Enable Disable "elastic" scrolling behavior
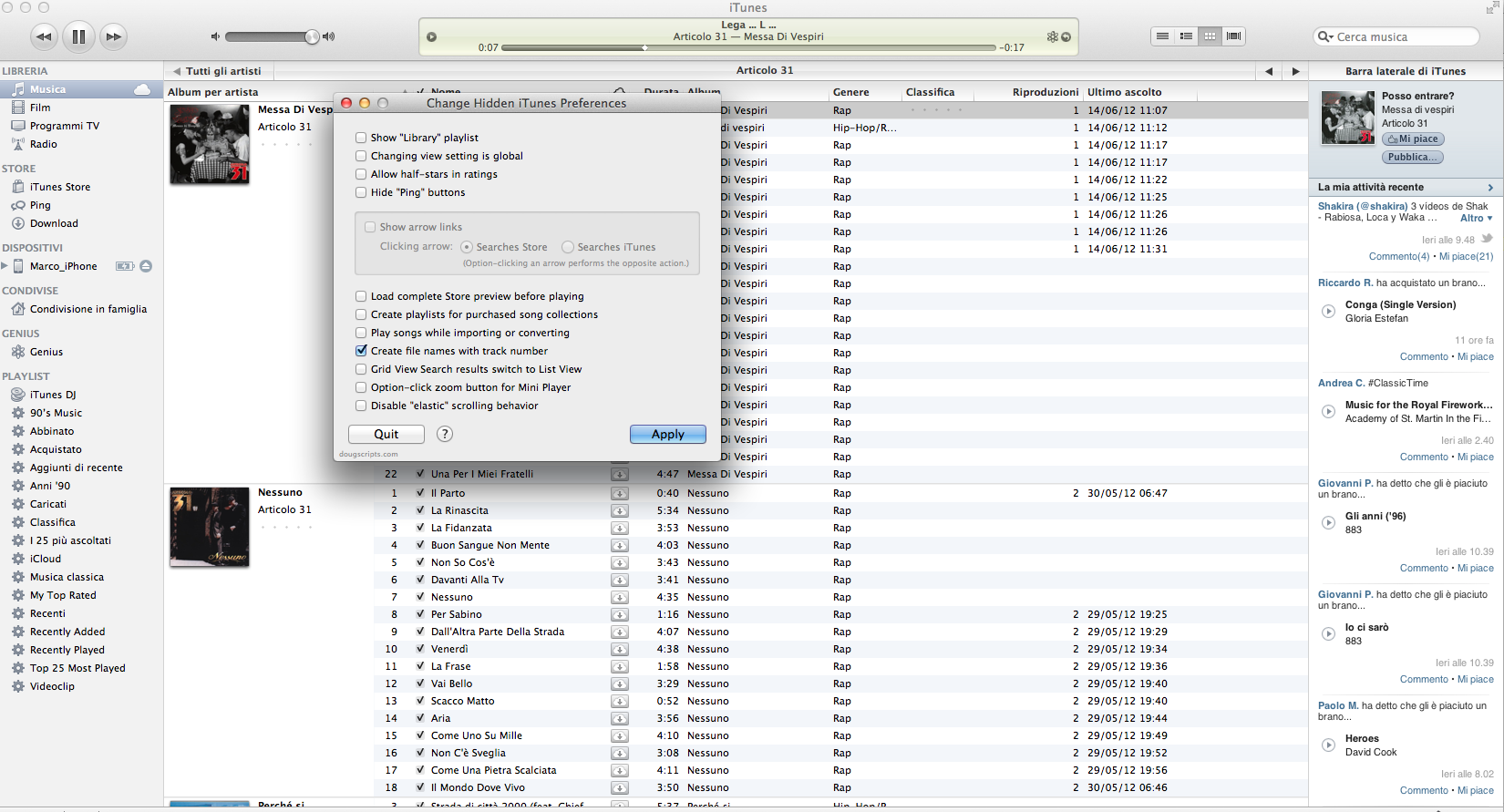This screenshot has height=812, width=1504. coord(361,406)
